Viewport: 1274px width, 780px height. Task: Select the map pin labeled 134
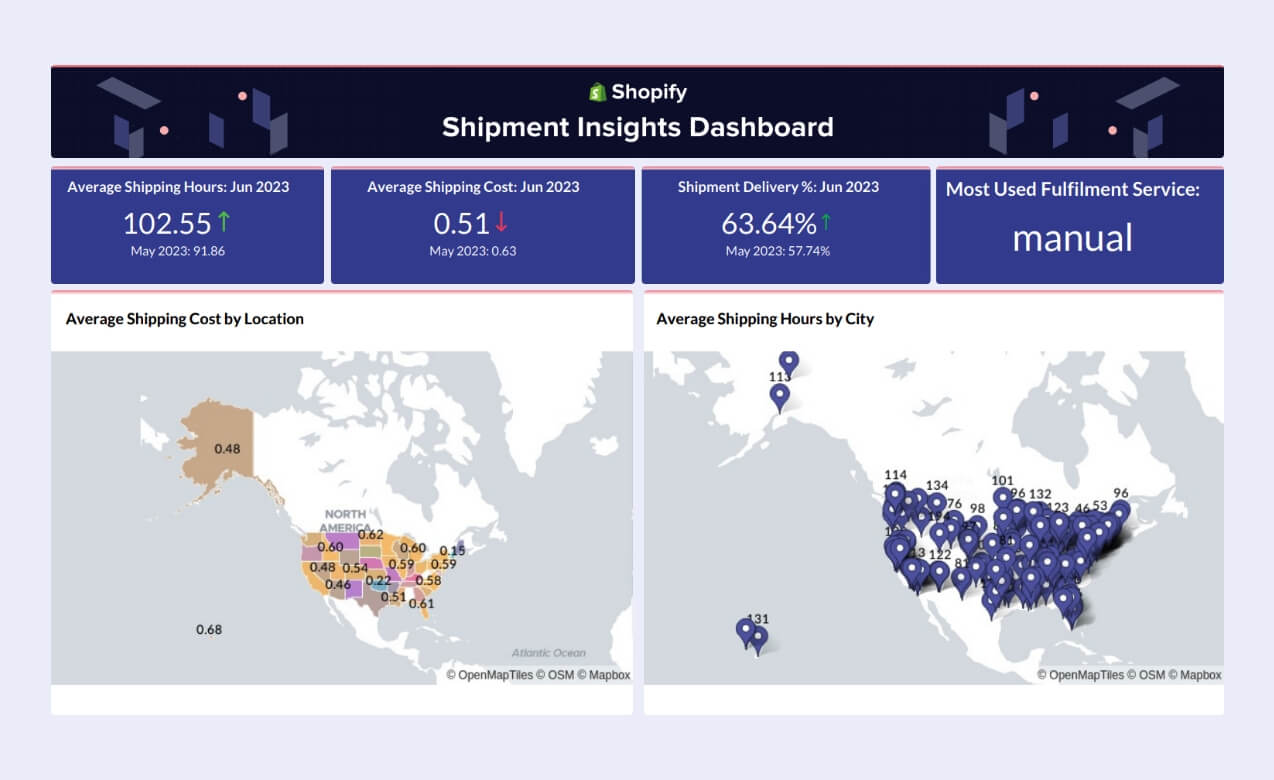click(936, 506)
